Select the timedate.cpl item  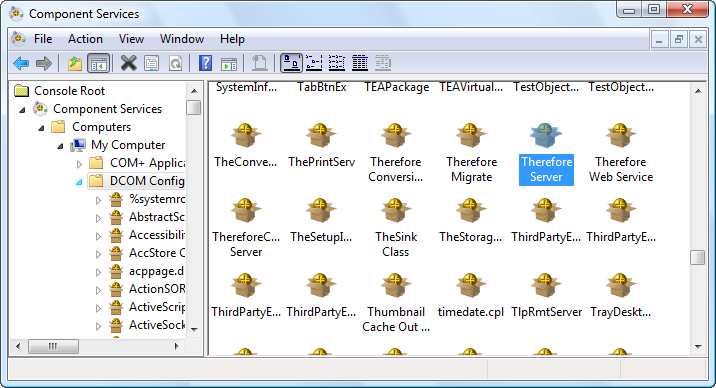coord(471,296)
